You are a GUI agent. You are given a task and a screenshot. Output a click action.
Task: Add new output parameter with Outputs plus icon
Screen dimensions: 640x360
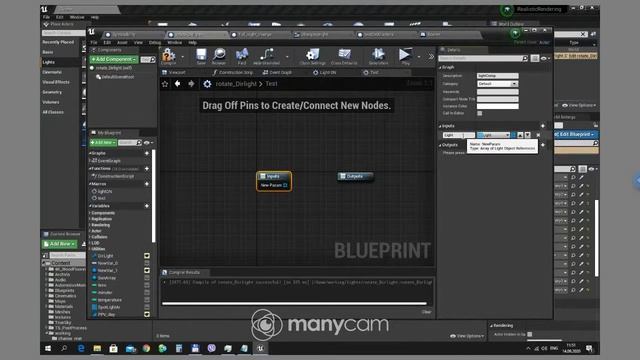click(x=543, y=145)
